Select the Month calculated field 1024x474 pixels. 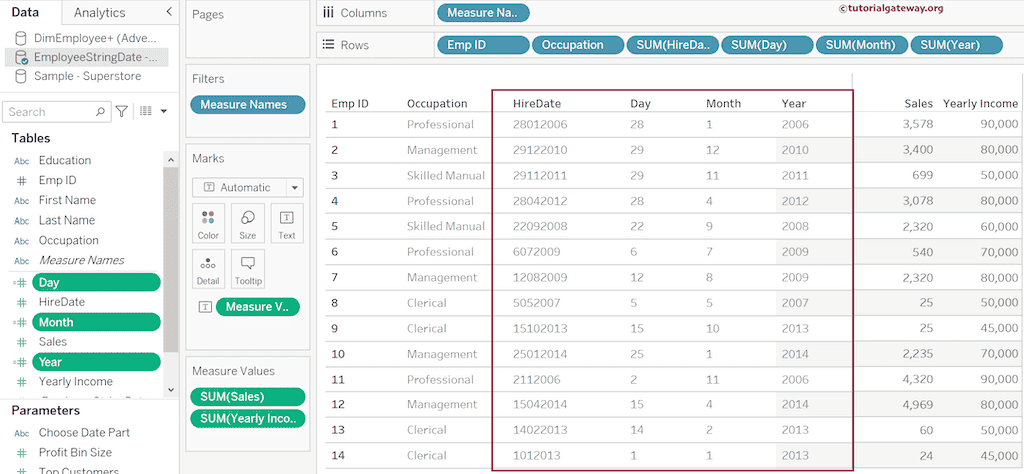click(x=96, y=322)
